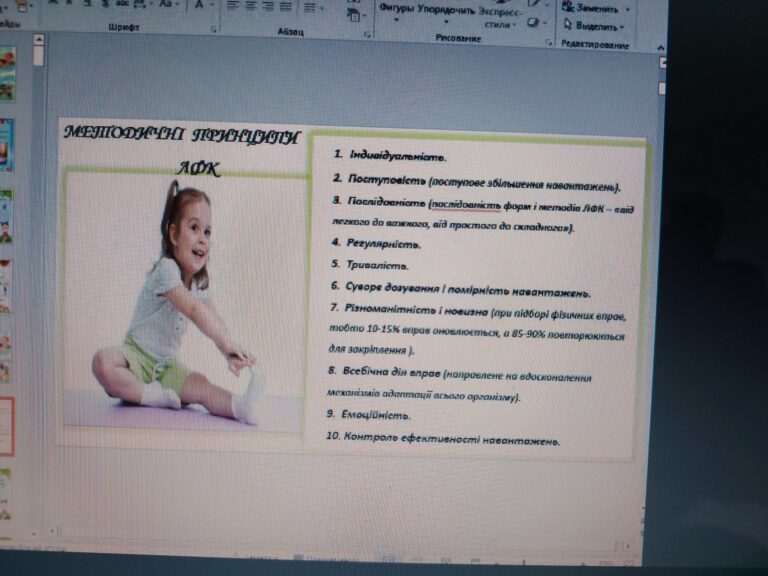This screenshot has width=768, height=576.
Task: Click the shape effects icon under Рисование
Action: (x=533, y=22)
